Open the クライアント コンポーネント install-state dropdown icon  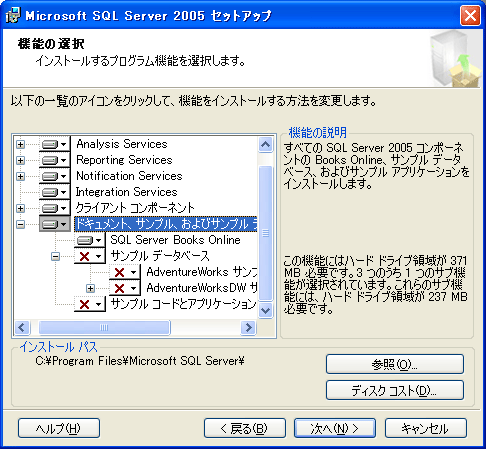pos(55,208)
